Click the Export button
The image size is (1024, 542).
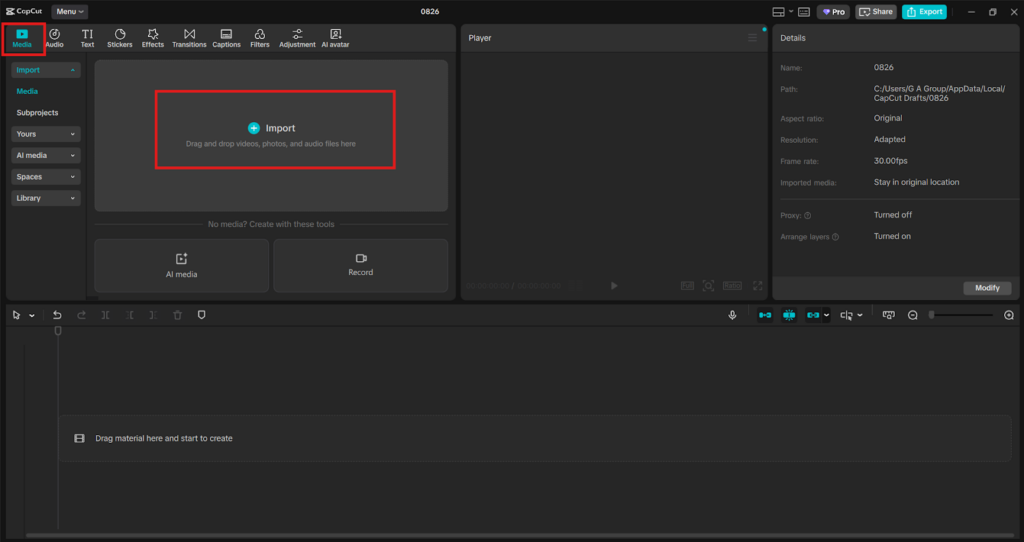point(924,12)
